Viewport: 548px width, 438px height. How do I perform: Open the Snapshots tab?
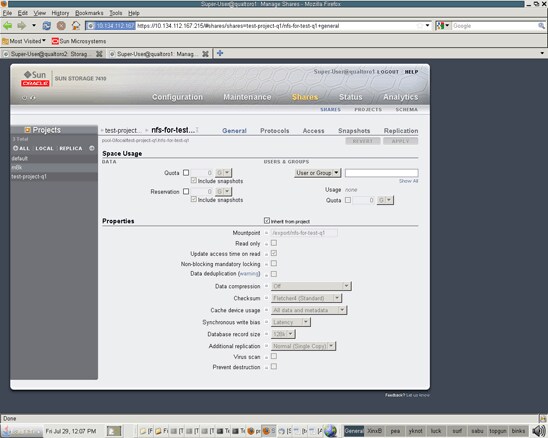354,131
